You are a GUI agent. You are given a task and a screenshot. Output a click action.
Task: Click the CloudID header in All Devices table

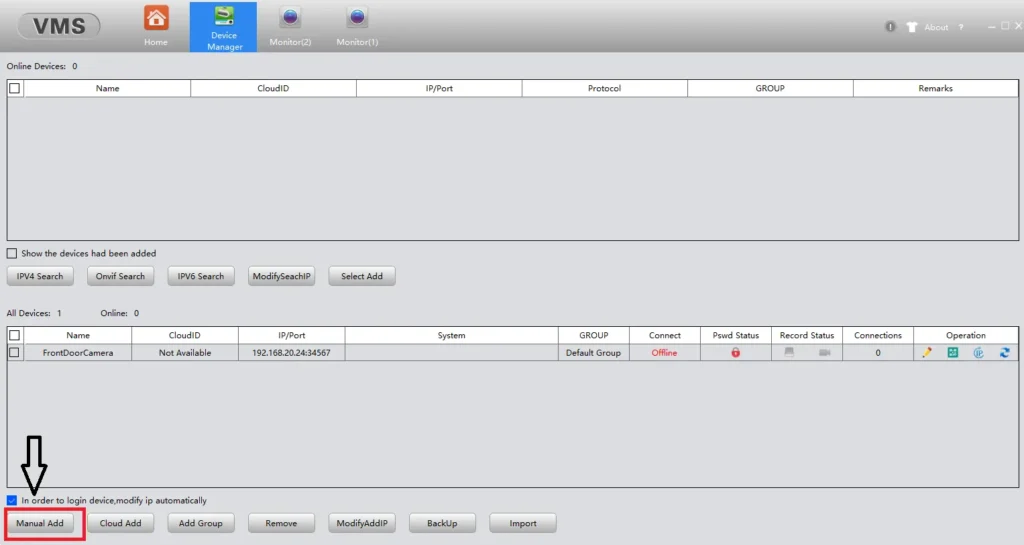pos(185,335)
